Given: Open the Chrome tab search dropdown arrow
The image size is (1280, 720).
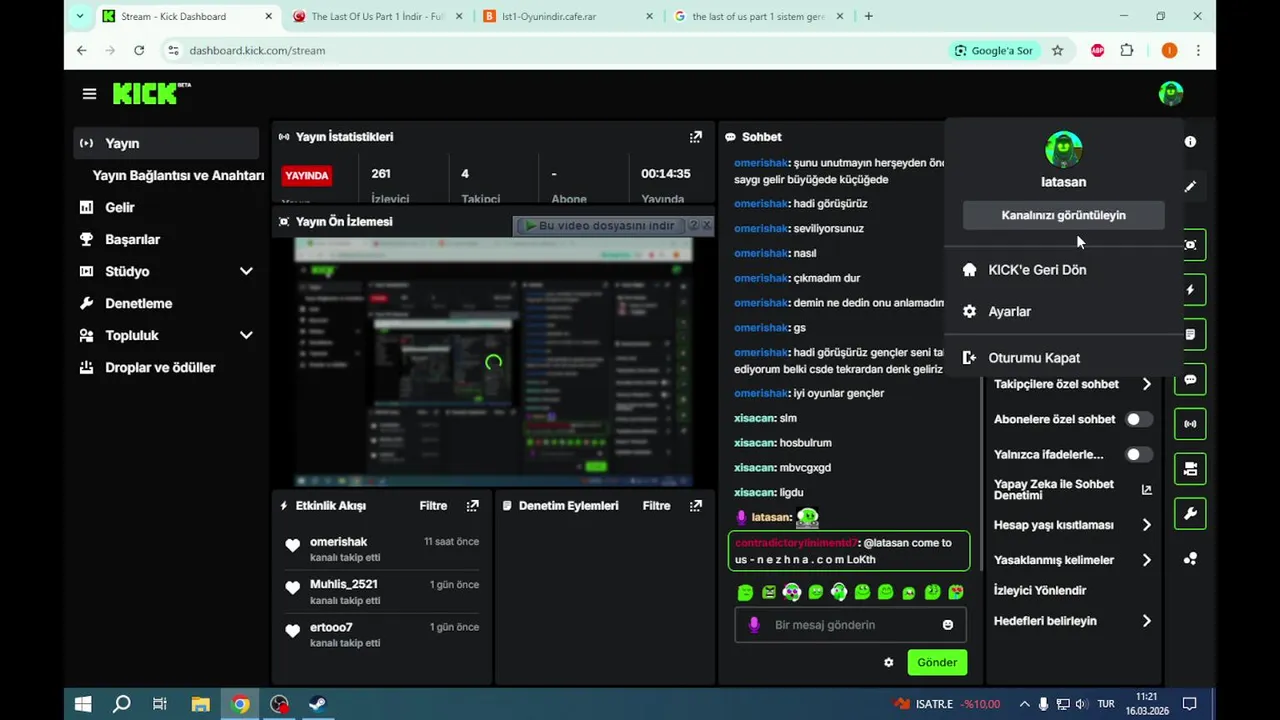Looking at the screenshot, I should tap(80, 16).
